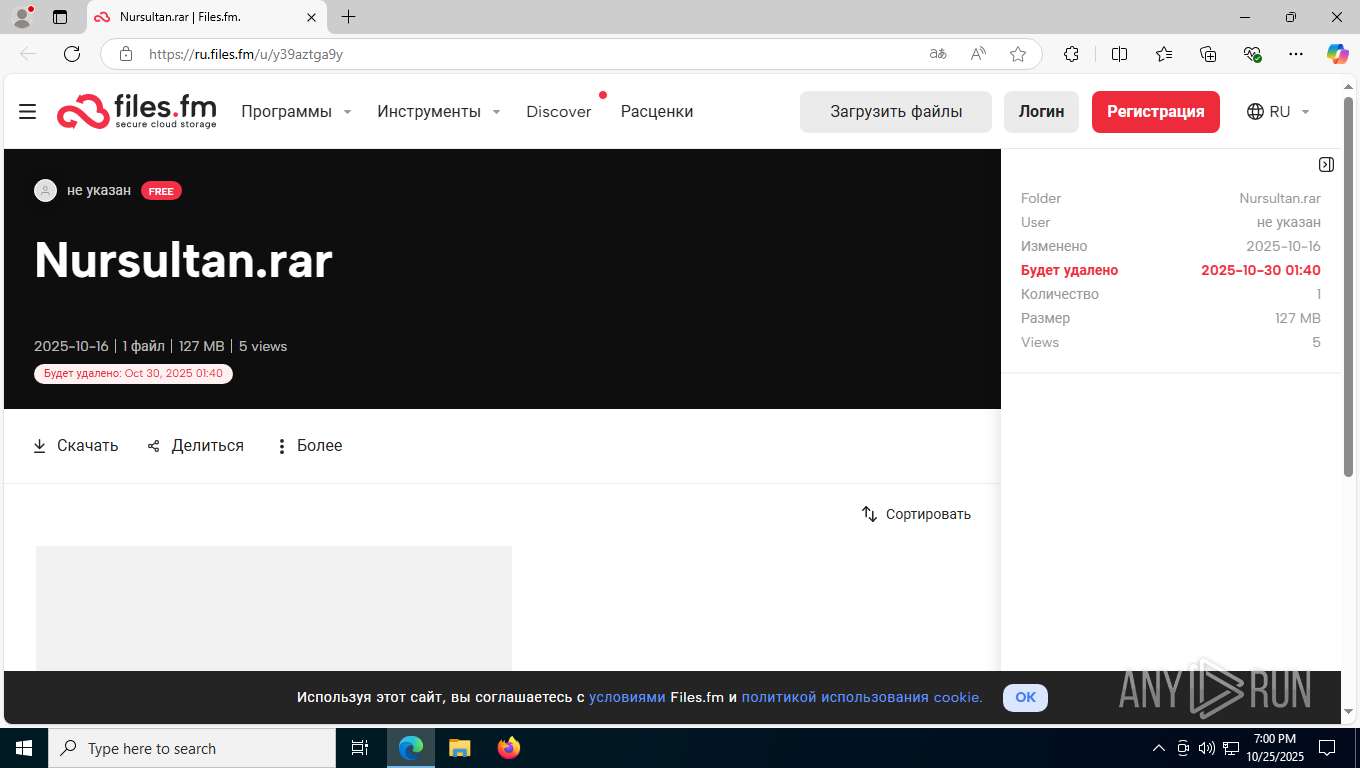
Task: Click the read aloud icon in address bar
Action: 978,54
